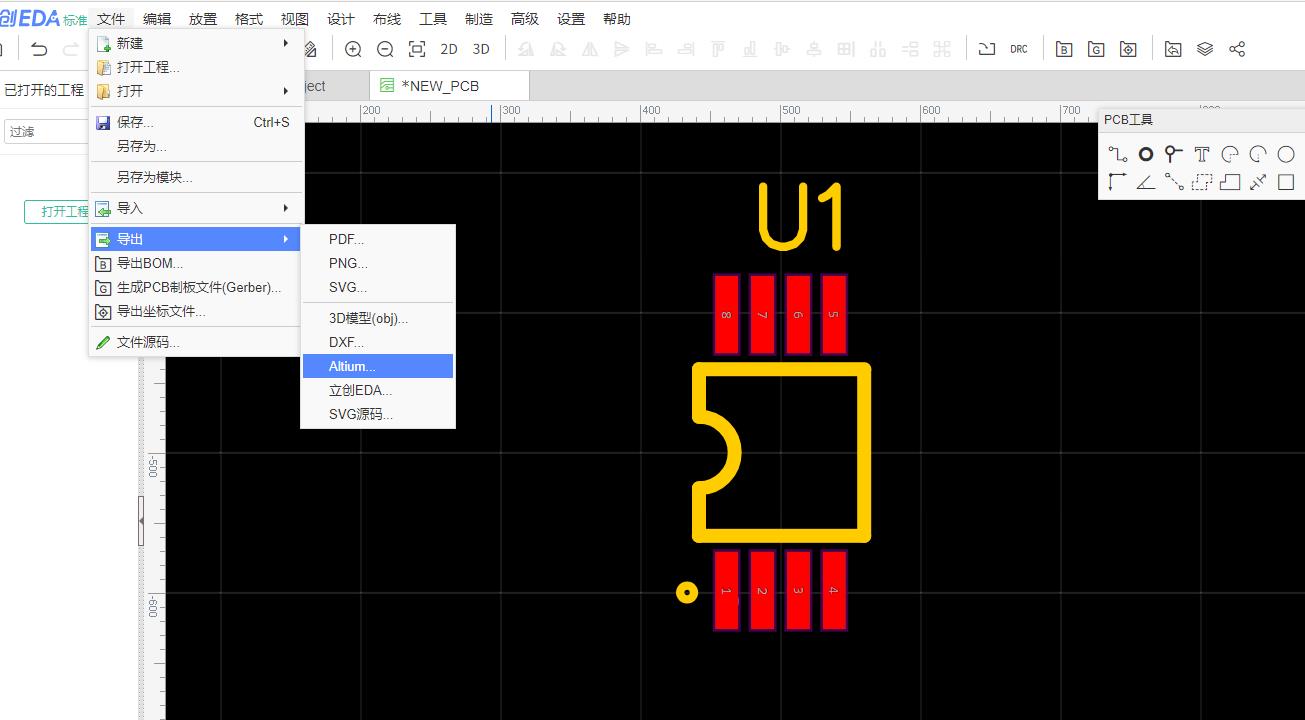
Task: Select the Rectangle tool in PCB tools
Action: 1286,182
